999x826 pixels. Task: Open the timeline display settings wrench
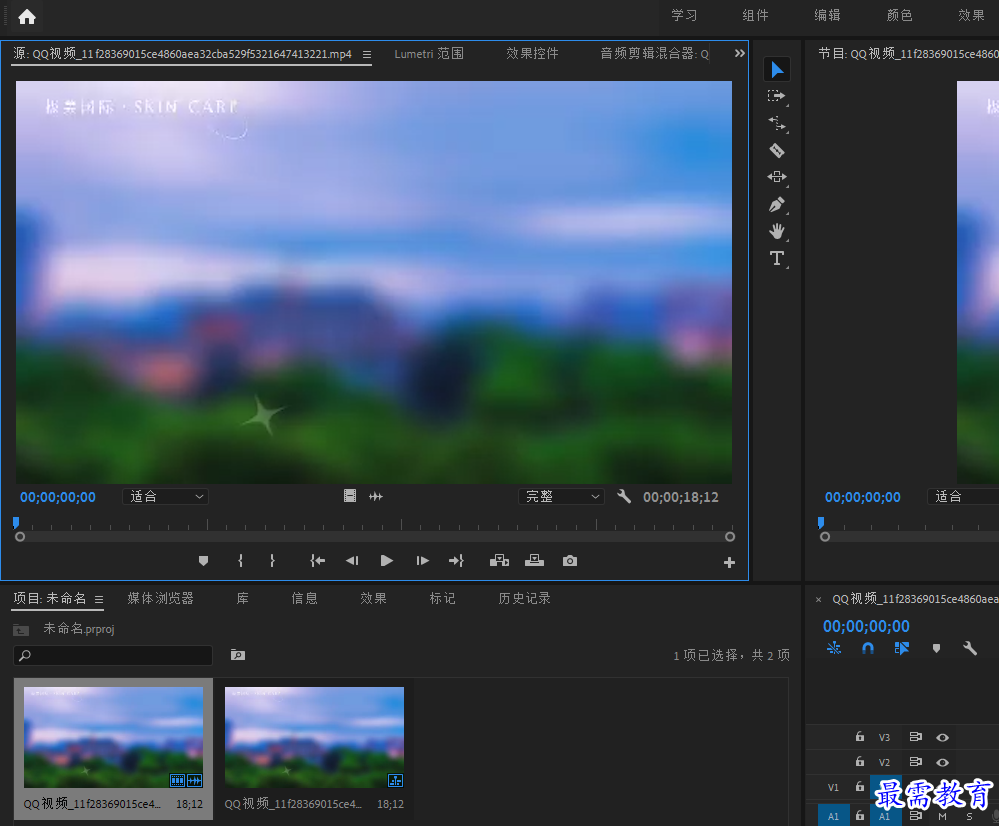(x=970, y=649)
